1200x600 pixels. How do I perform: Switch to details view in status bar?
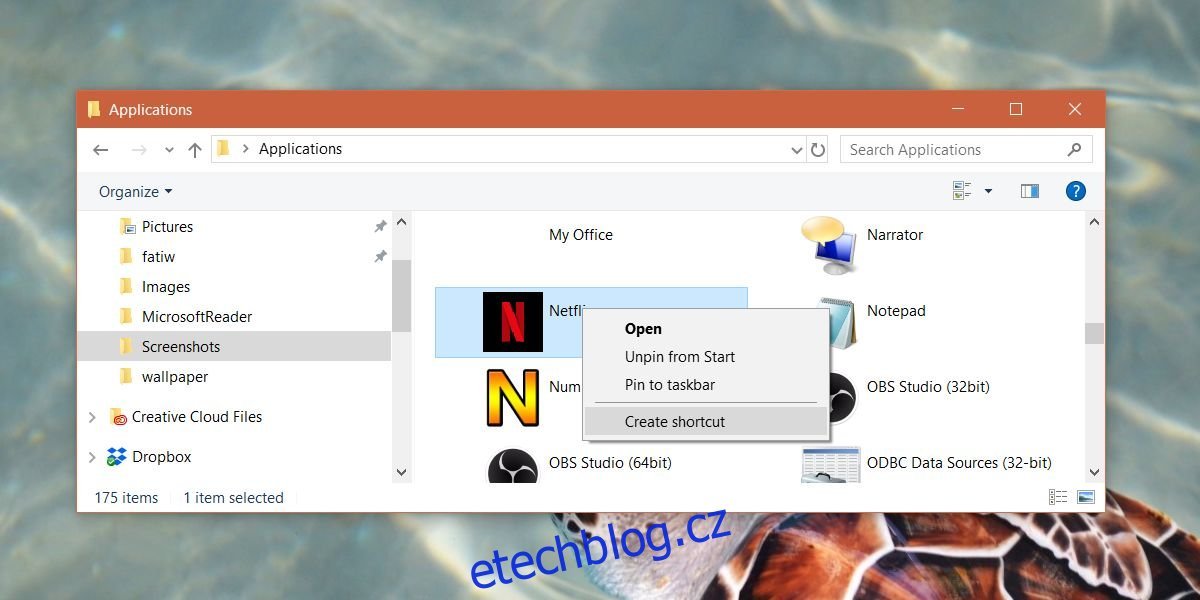(x=1058, y=497)
